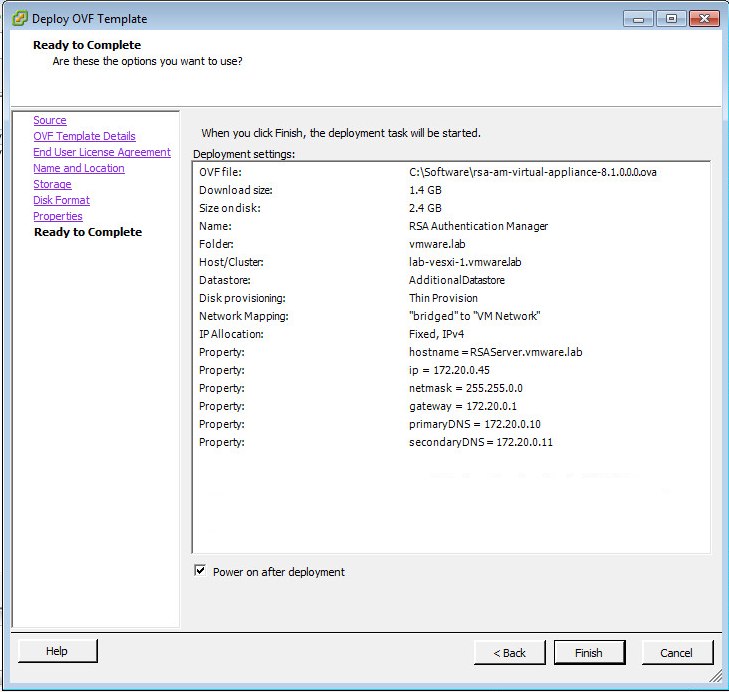Click the Download size 1.4 GB value
Image resolution: width=729 pixels, height=692 pixels.
coord(425,190)
